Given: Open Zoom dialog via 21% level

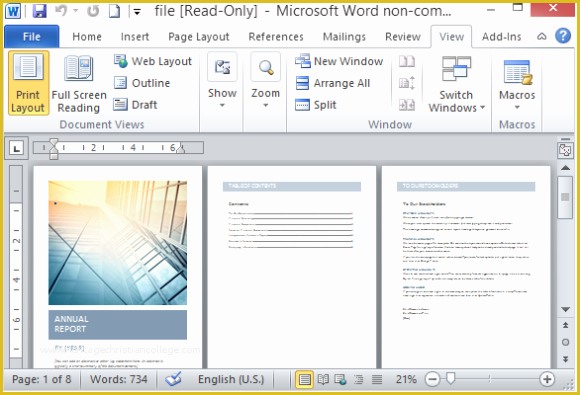Looking at the screenshot, I should (x=406, y=379).
